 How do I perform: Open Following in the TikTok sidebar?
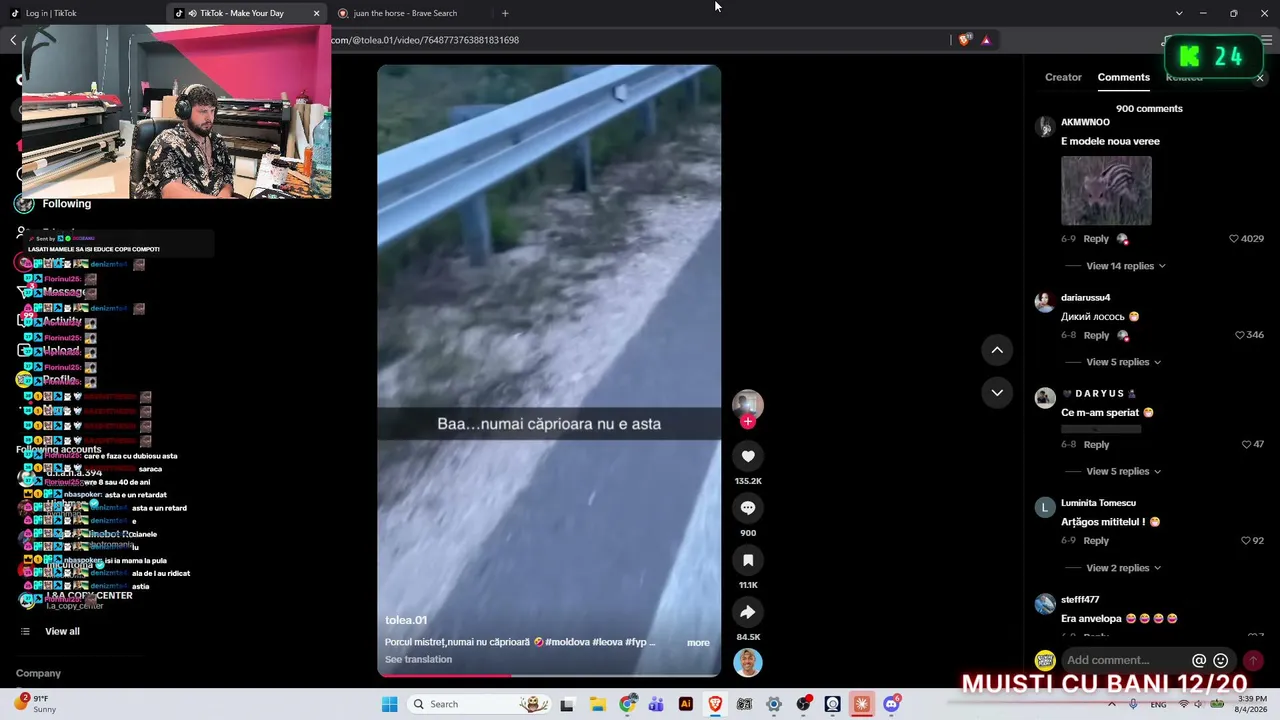click(x=66, y=204)
